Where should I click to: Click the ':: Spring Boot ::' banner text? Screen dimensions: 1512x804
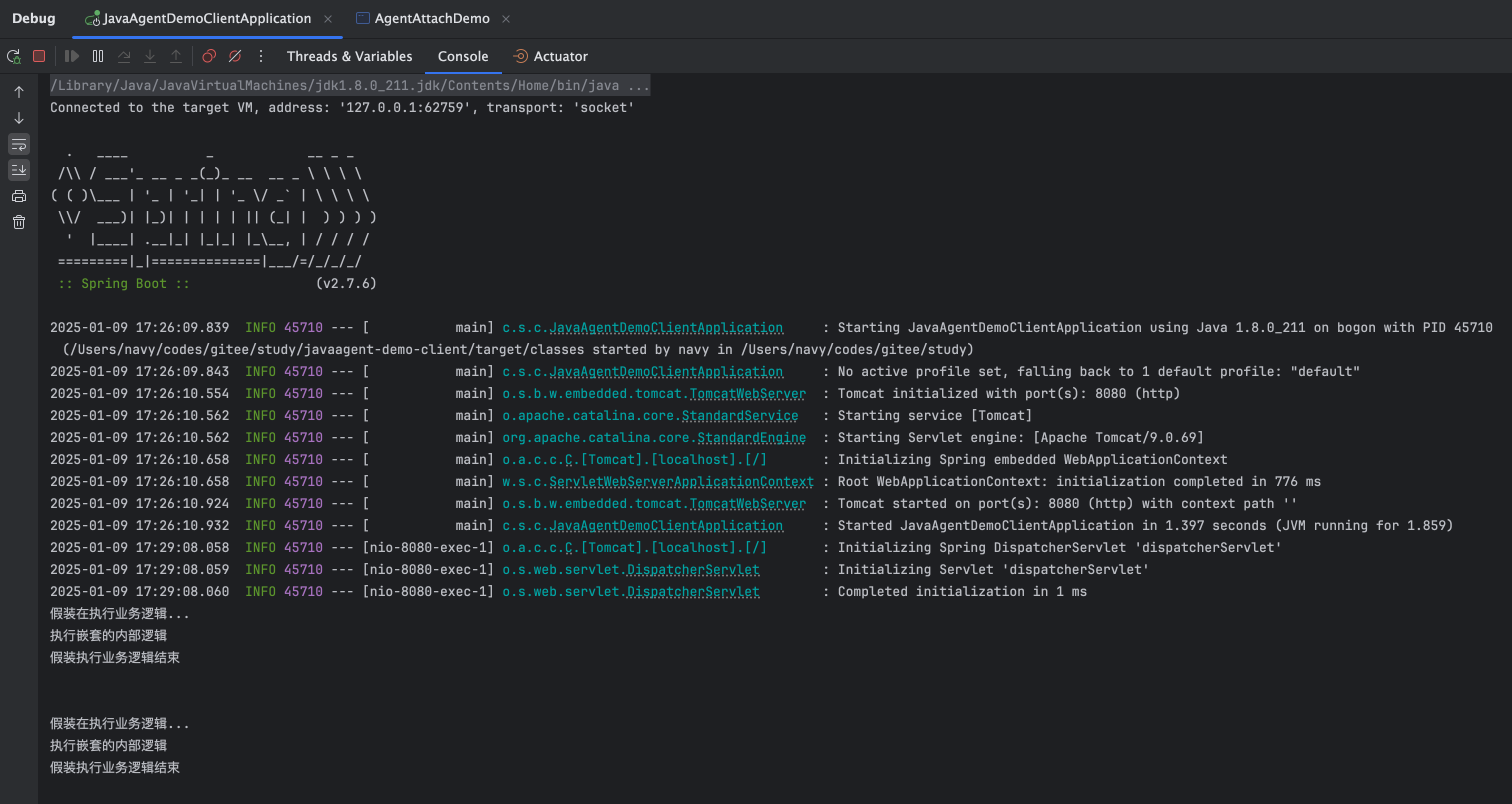[124, 283]
